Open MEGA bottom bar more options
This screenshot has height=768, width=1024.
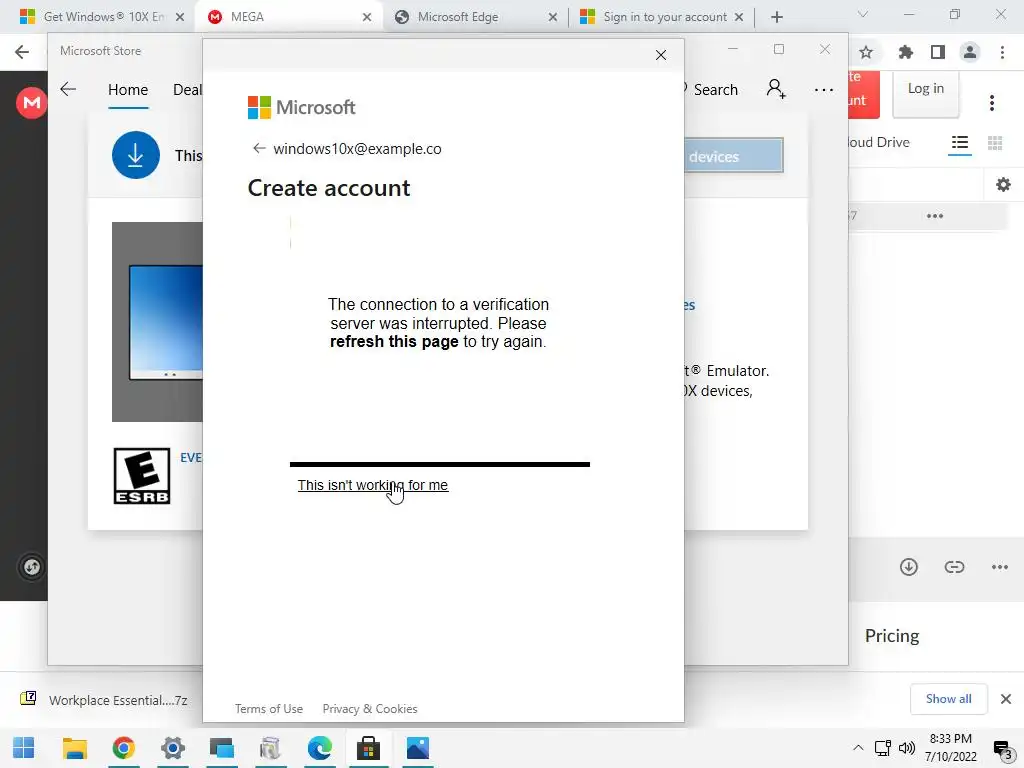tap(999, 567)
